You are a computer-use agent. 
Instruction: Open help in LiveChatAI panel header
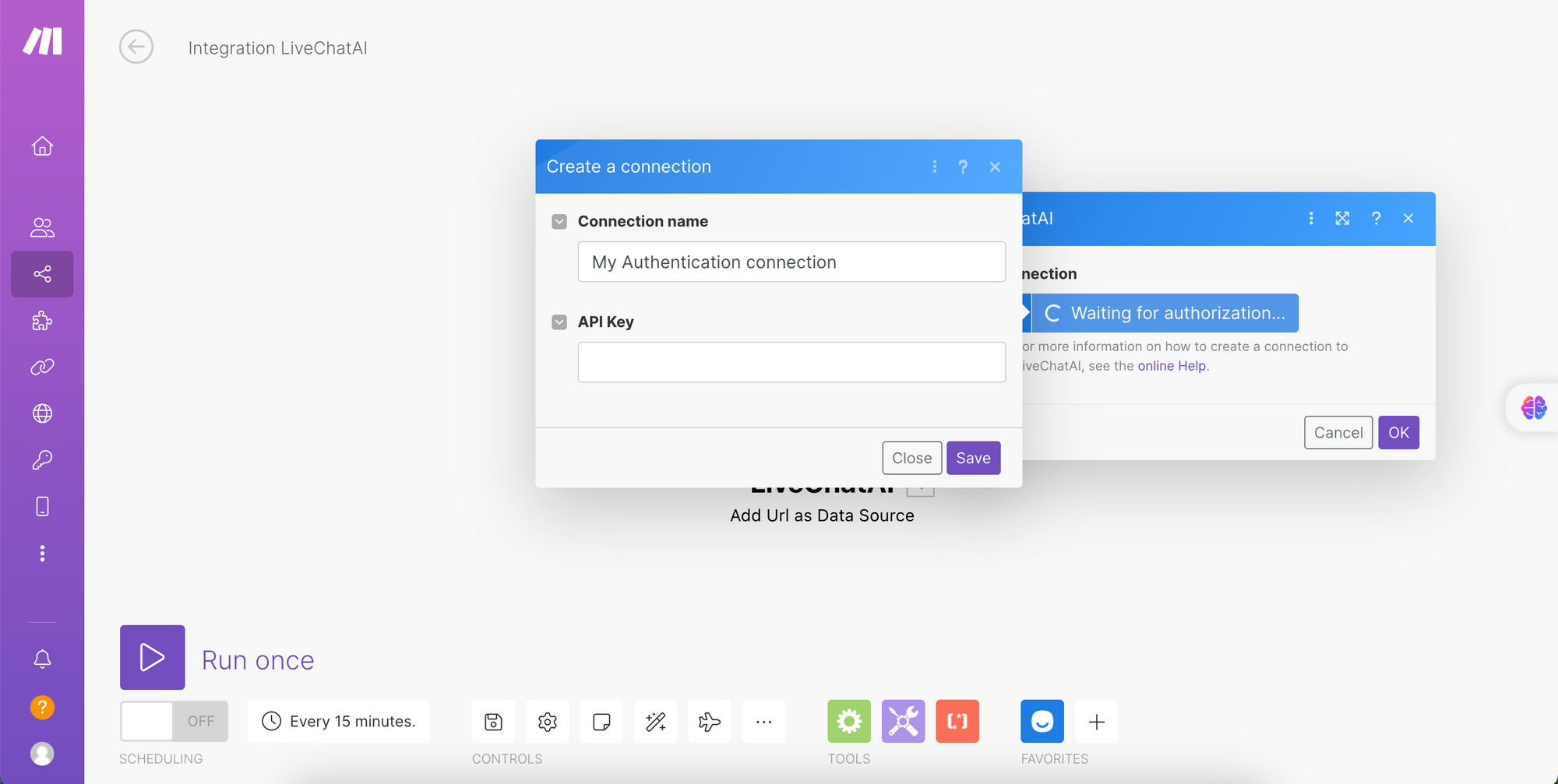[x=1376, y=218]
